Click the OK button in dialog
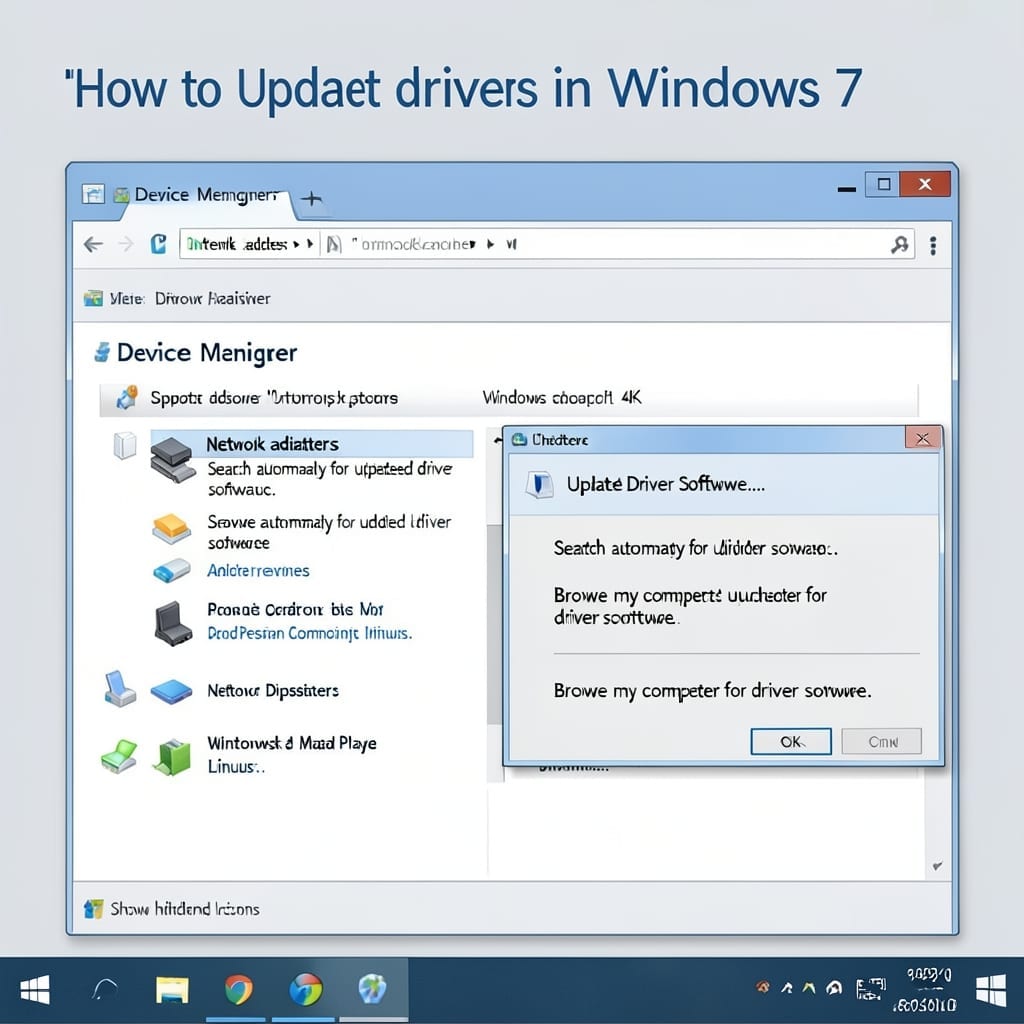 [x=791, y=742]
